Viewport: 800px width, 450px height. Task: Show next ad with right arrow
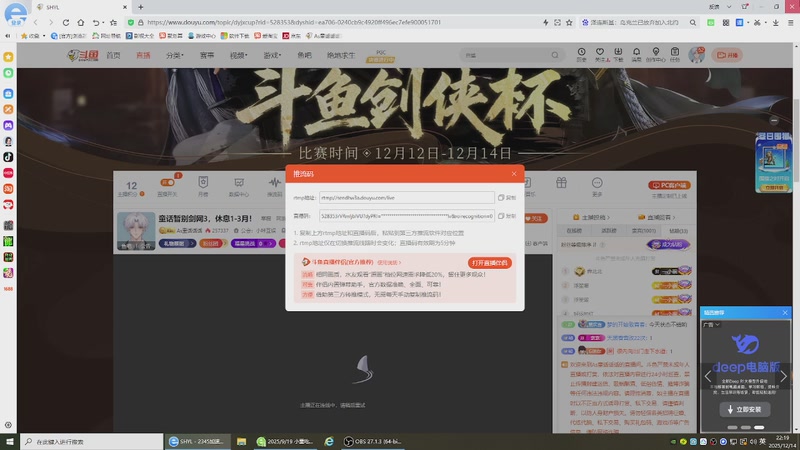(783, 377)
